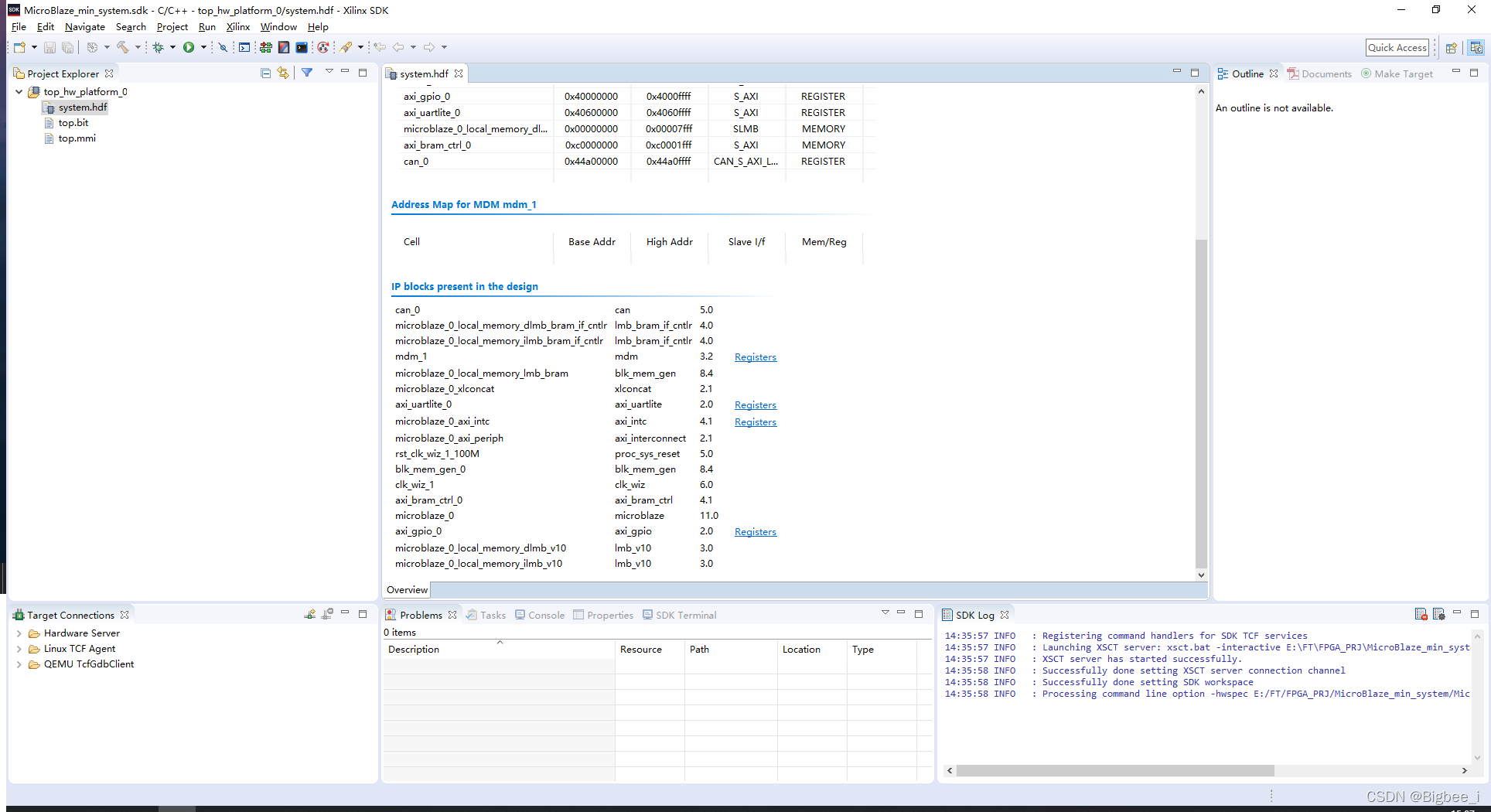The width and height of the screenshot is (1491, 812).
Task: Click the editor vertical scrollbar thumb
Action: 1201,402
